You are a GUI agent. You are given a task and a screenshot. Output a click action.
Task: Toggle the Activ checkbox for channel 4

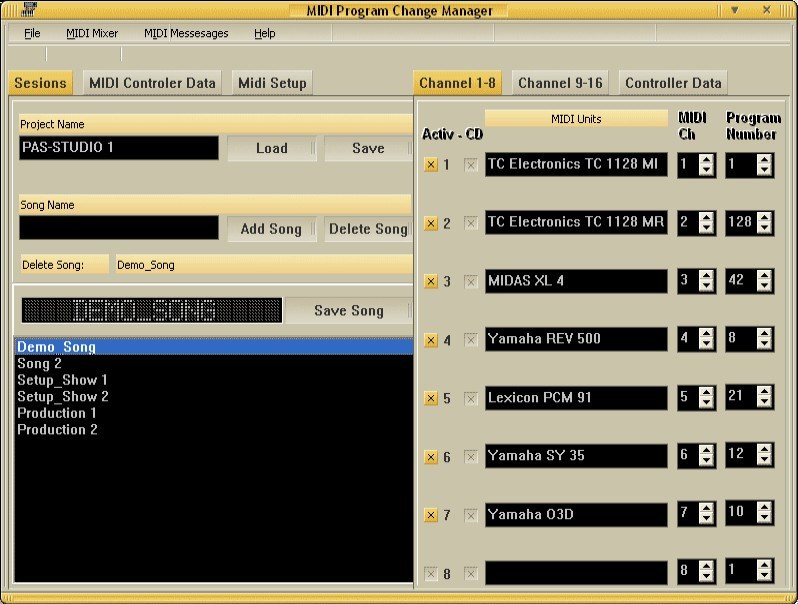[x=431, y=340]
